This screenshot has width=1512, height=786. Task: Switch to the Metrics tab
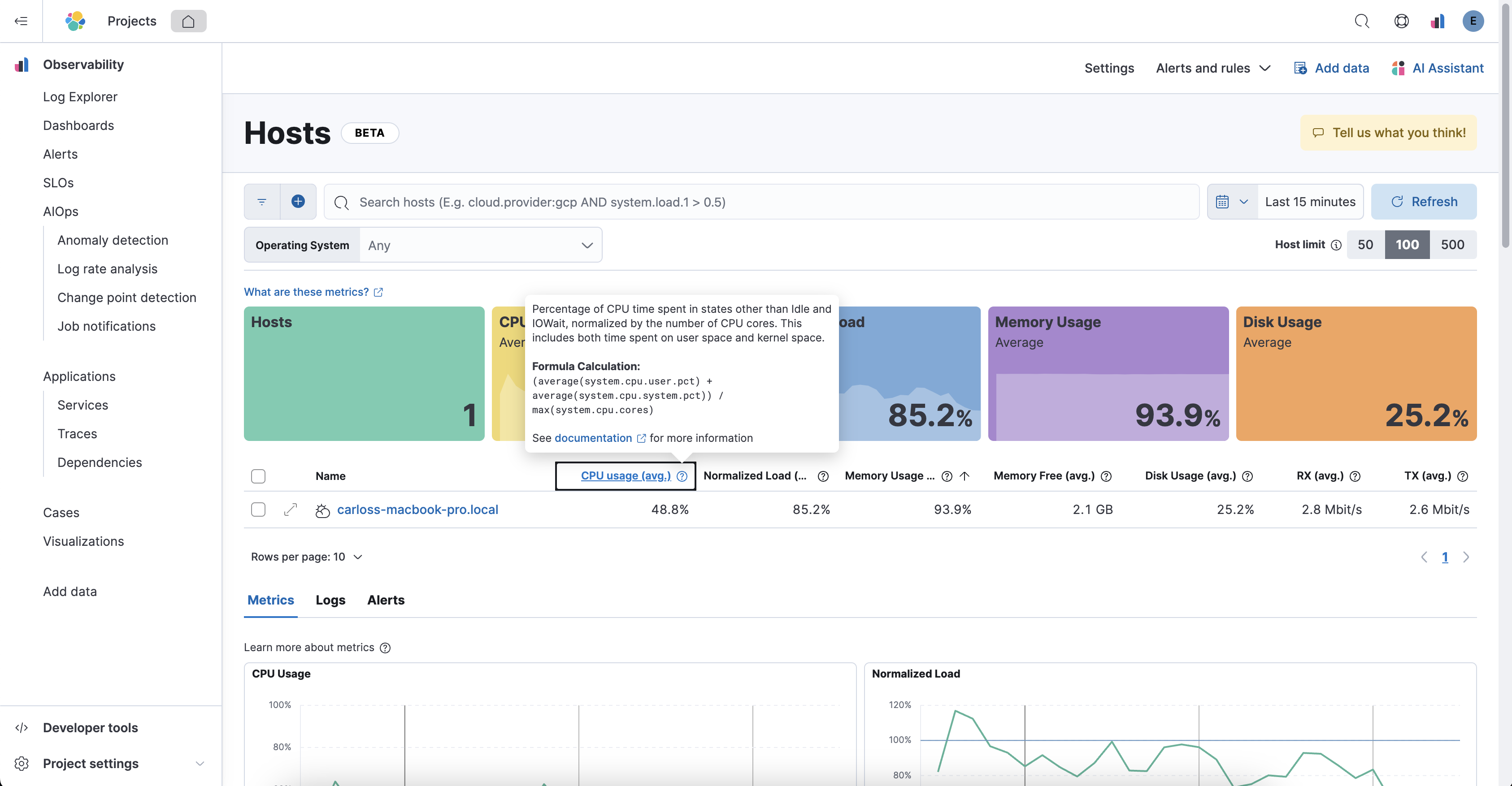pyautogui.click(x=270, y=600)
